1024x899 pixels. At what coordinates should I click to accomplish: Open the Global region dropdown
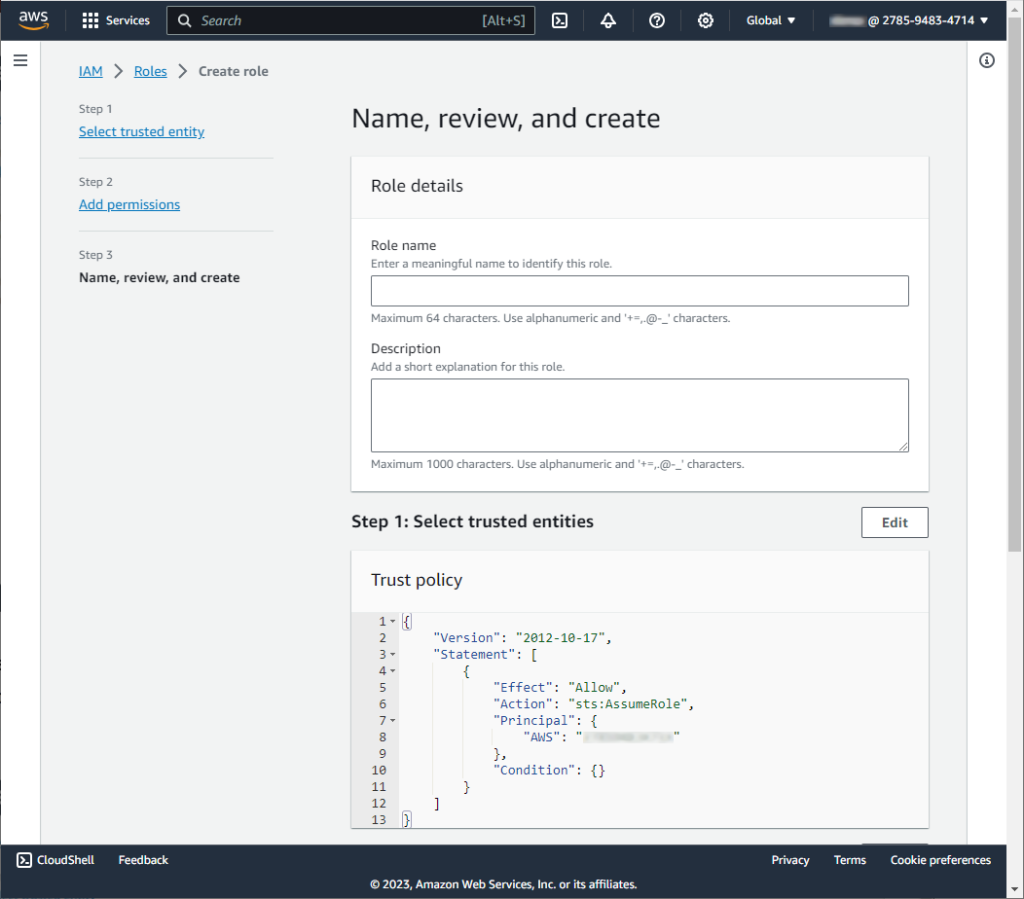click(771, 20)
